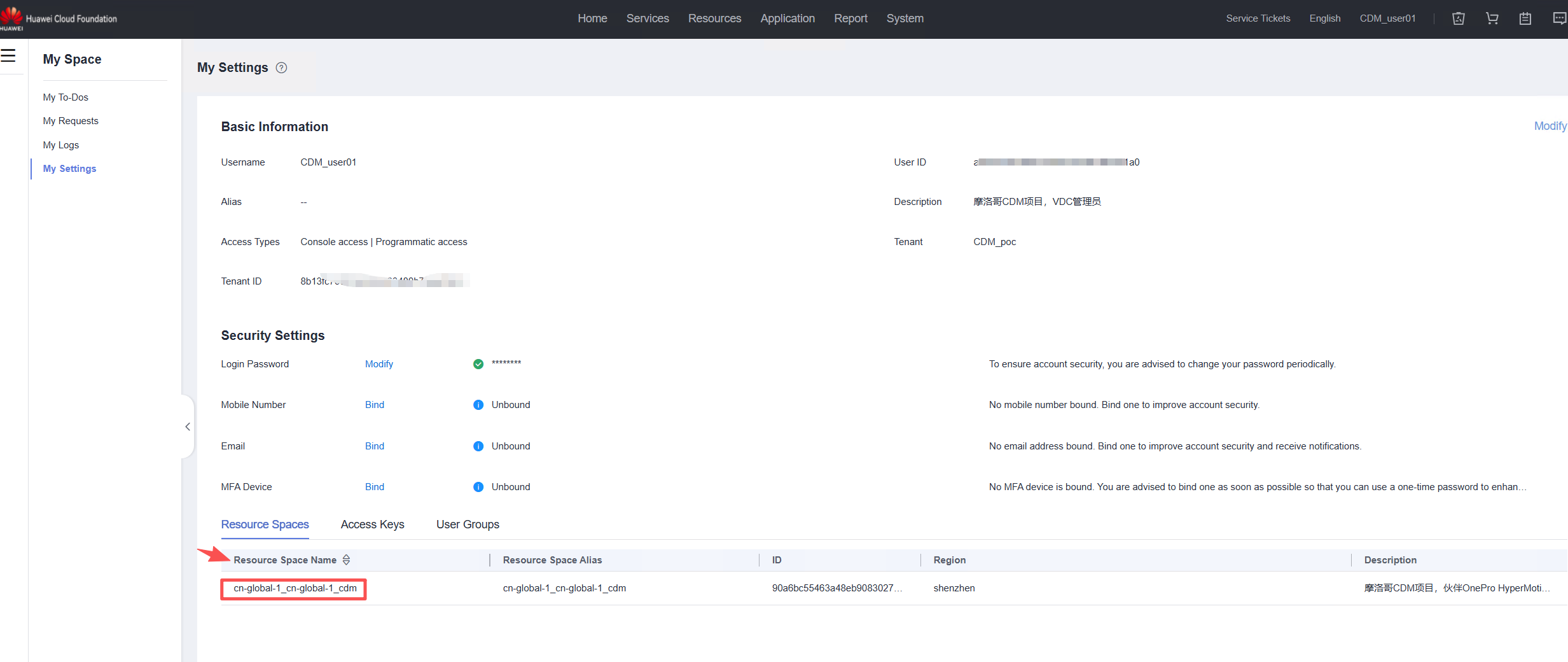Open the message chat icon in header

(x=1559, y=18)
